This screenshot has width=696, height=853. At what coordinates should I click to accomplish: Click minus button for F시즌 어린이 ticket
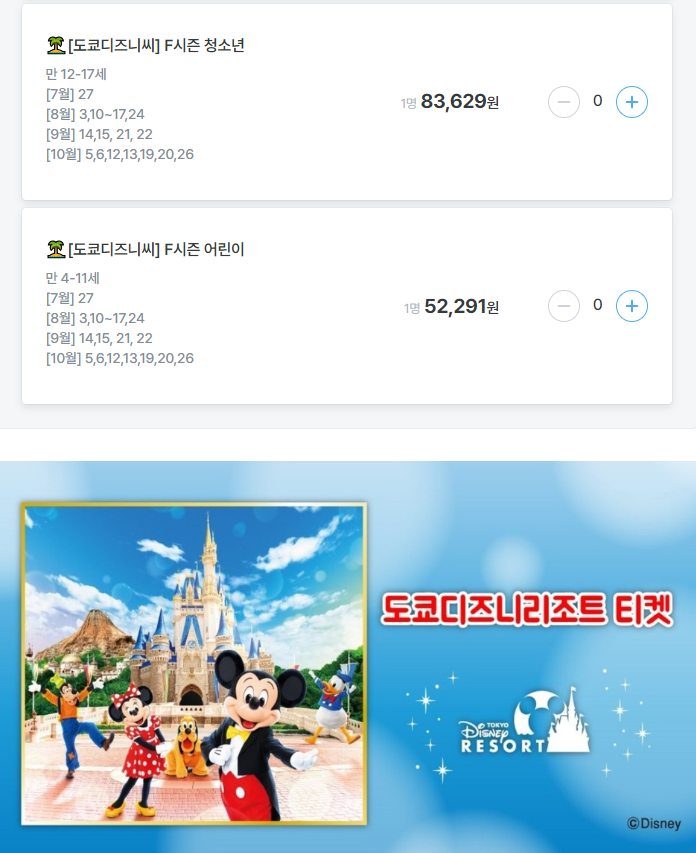[564, 306]
